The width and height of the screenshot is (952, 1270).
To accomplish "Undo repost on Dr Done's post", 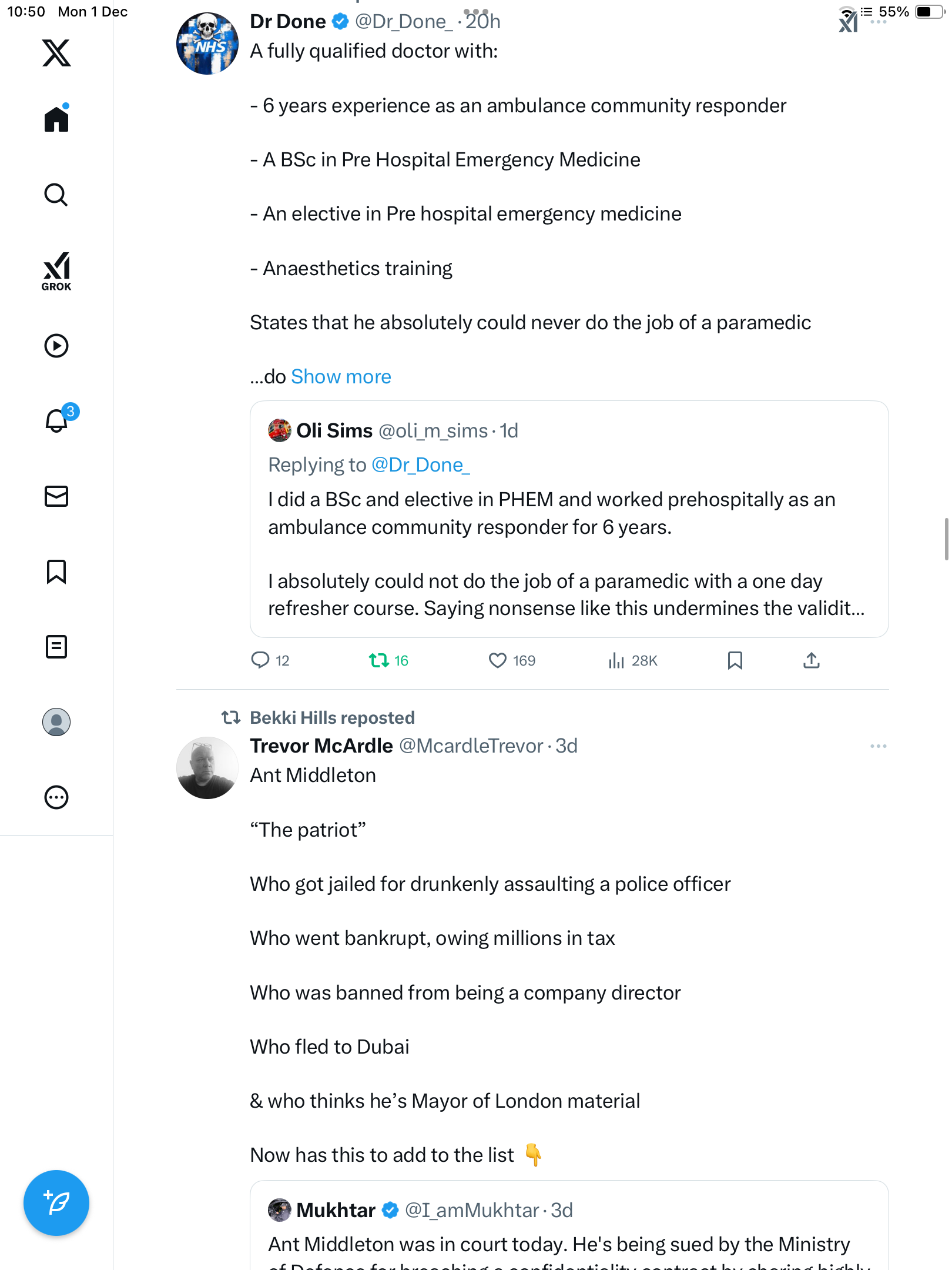I will point(379,660).
